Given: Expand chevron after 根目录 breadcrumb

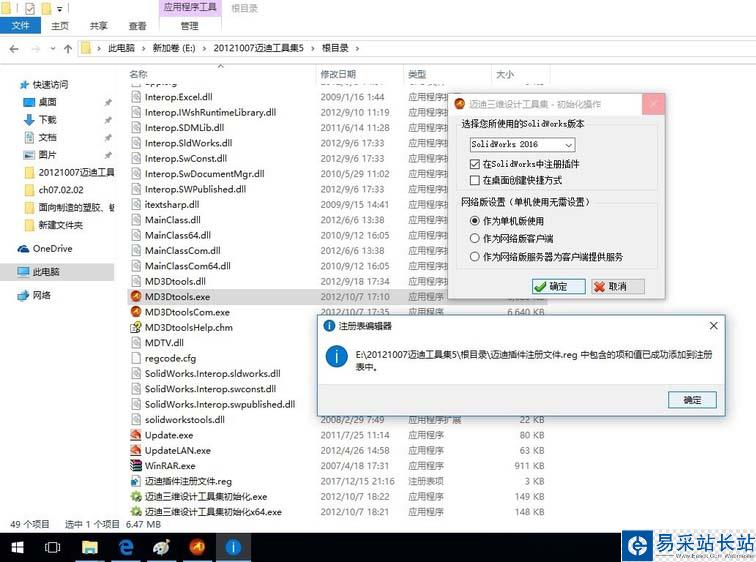Looking at the screenshot, I should pyautogui.click(x=357, y=48).
